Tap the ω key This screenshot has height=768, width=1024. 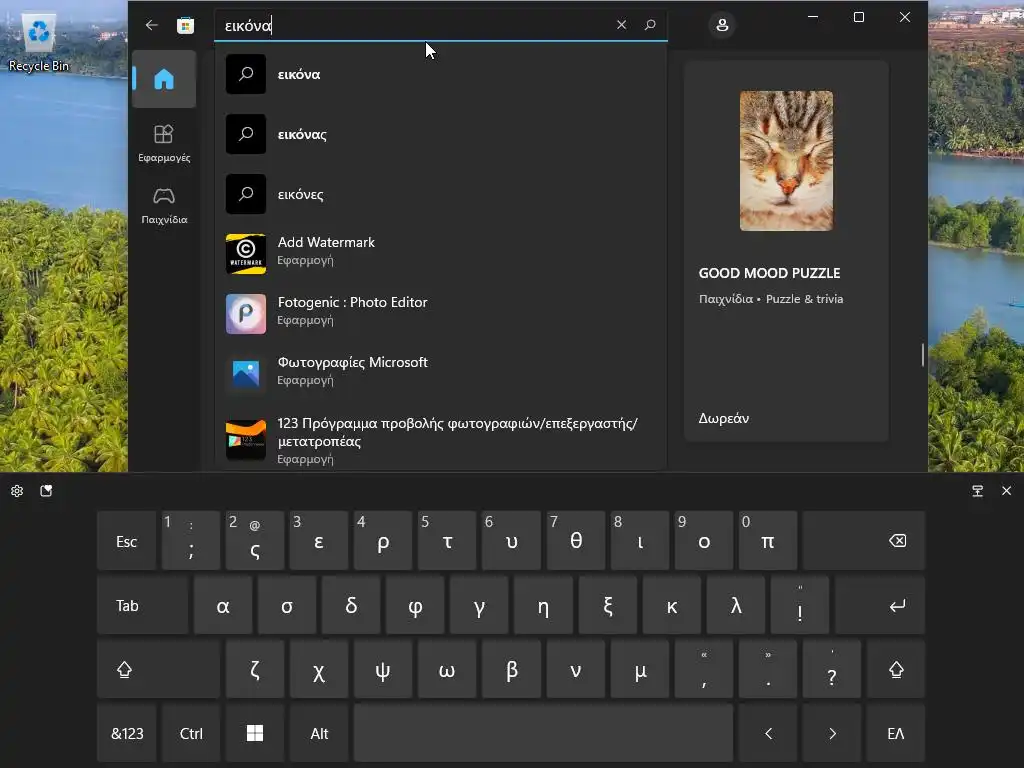coord(447,669)
